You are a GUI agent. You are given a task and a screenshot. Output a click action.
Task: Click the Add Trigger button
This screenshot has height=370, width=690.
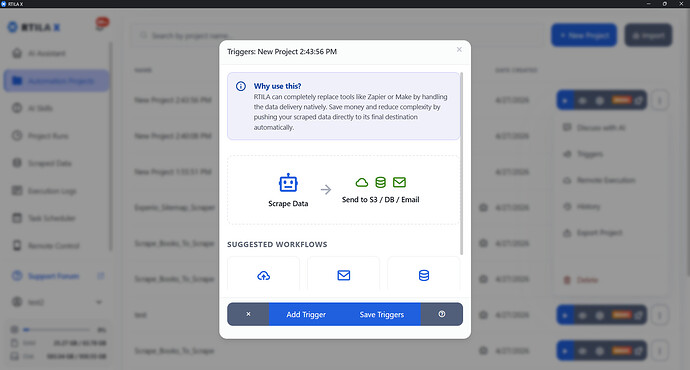[x=306, y=314]
